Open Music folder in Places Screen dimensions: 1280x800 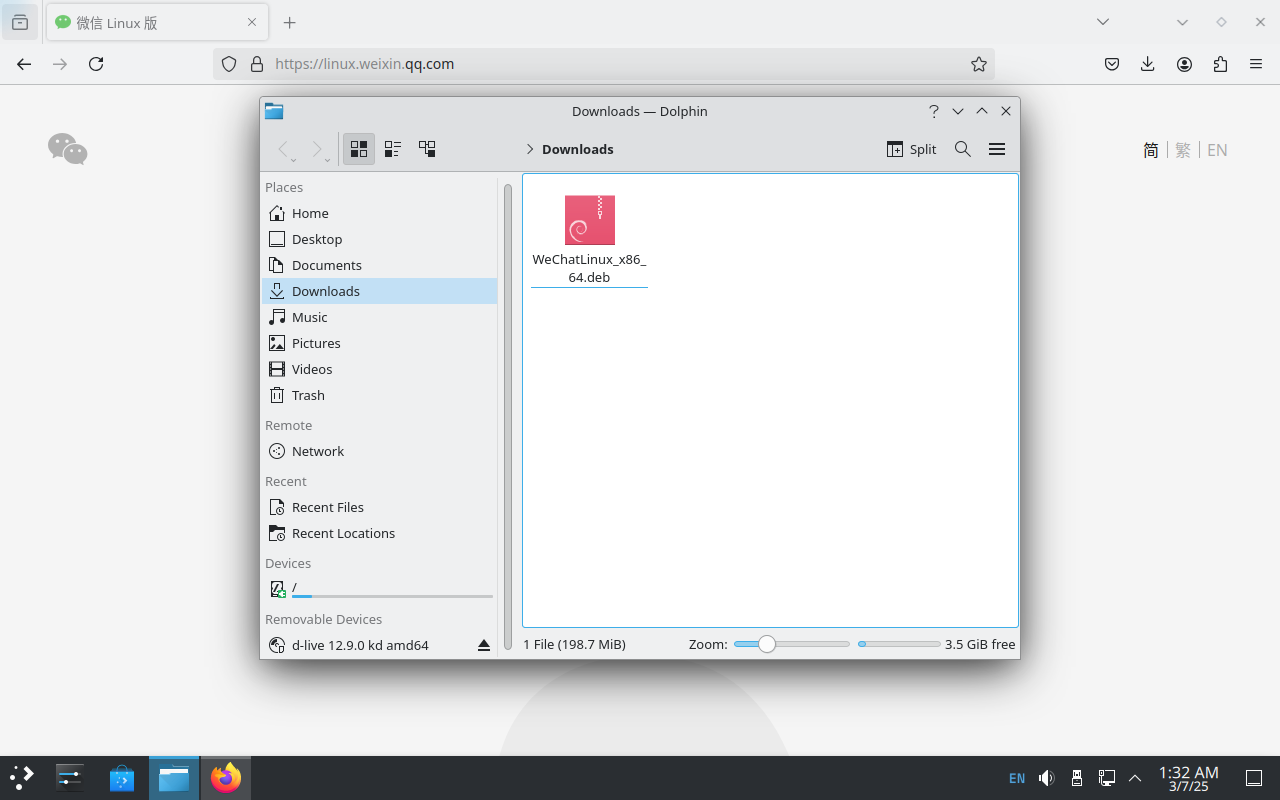379,317
